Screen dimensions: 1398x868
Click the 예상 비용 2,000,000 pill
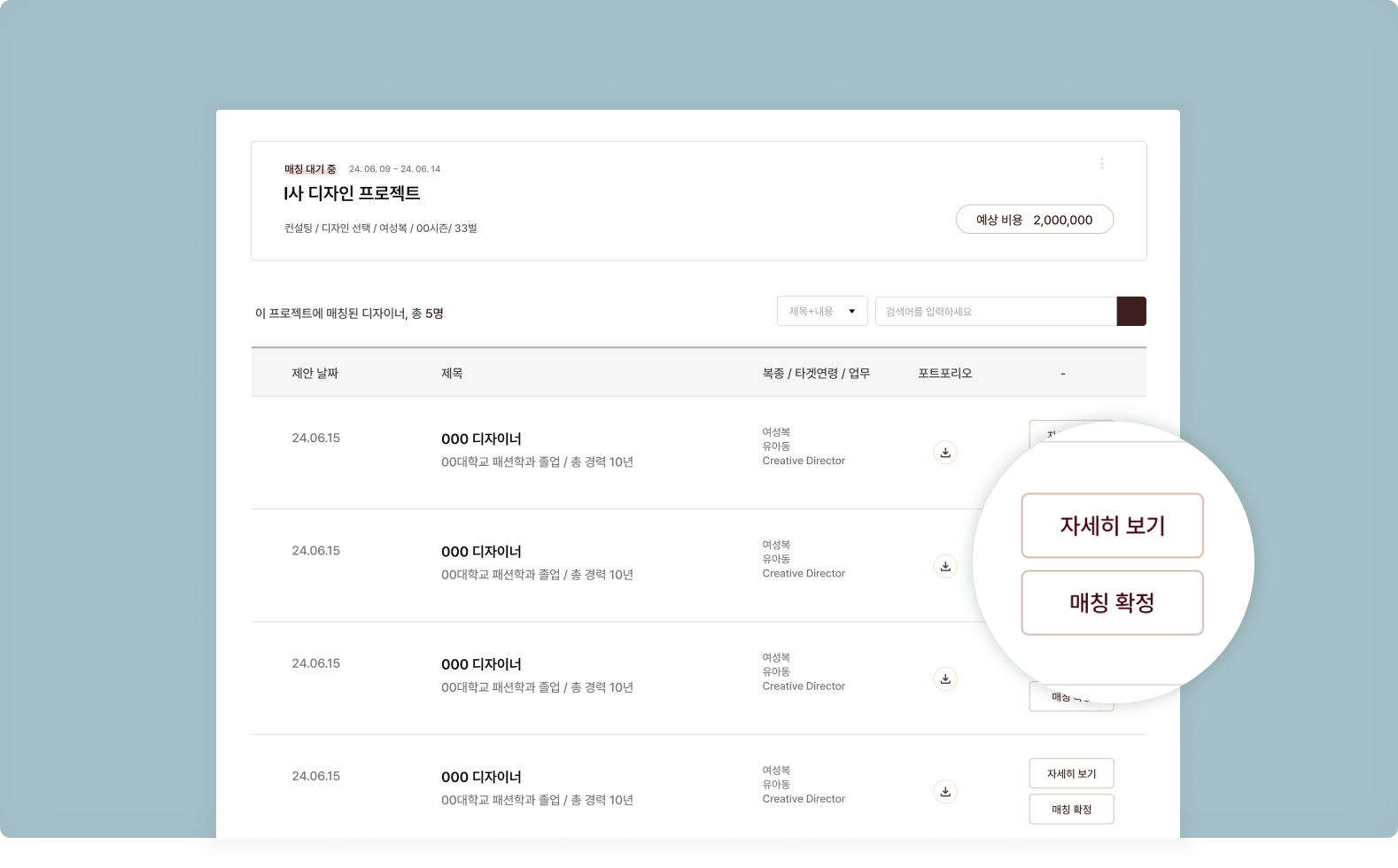point(1035,220)
